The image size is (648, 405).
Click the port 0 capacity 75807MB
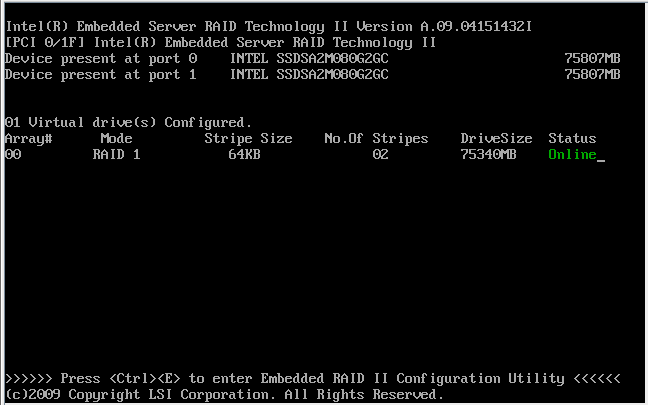click(x=592, y=58)
